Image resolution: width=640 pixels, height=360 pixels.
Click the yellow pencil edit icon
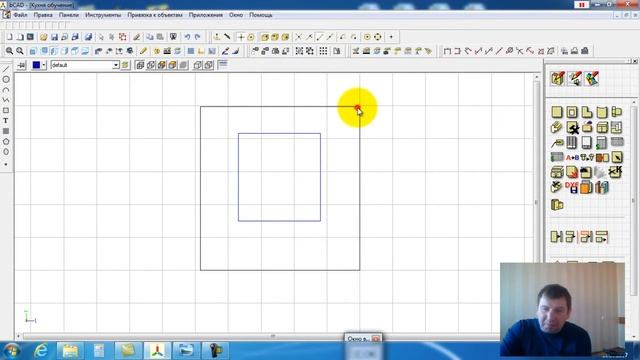pos(143,51)
